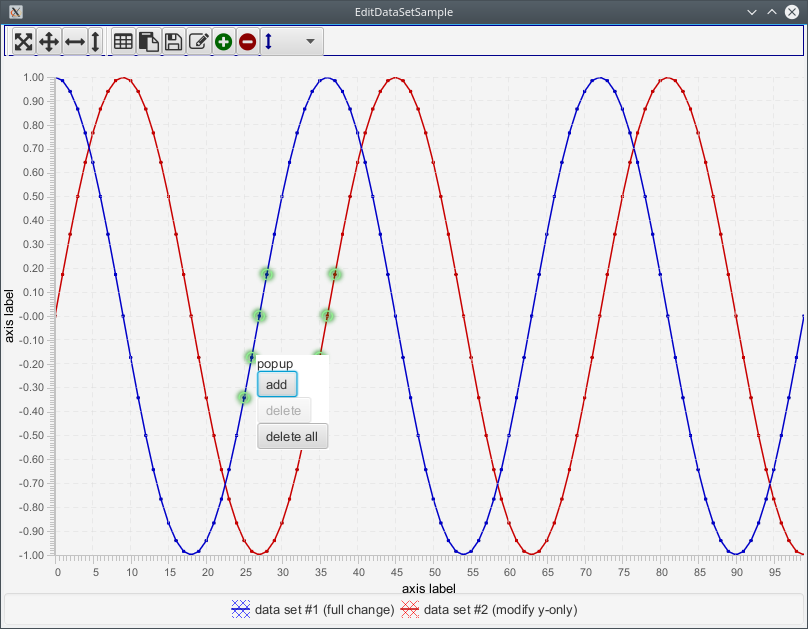This screenshot has width=808, height=629.
Task: Select highlighted blue point near y -0.35
Action: pos(244,397)
